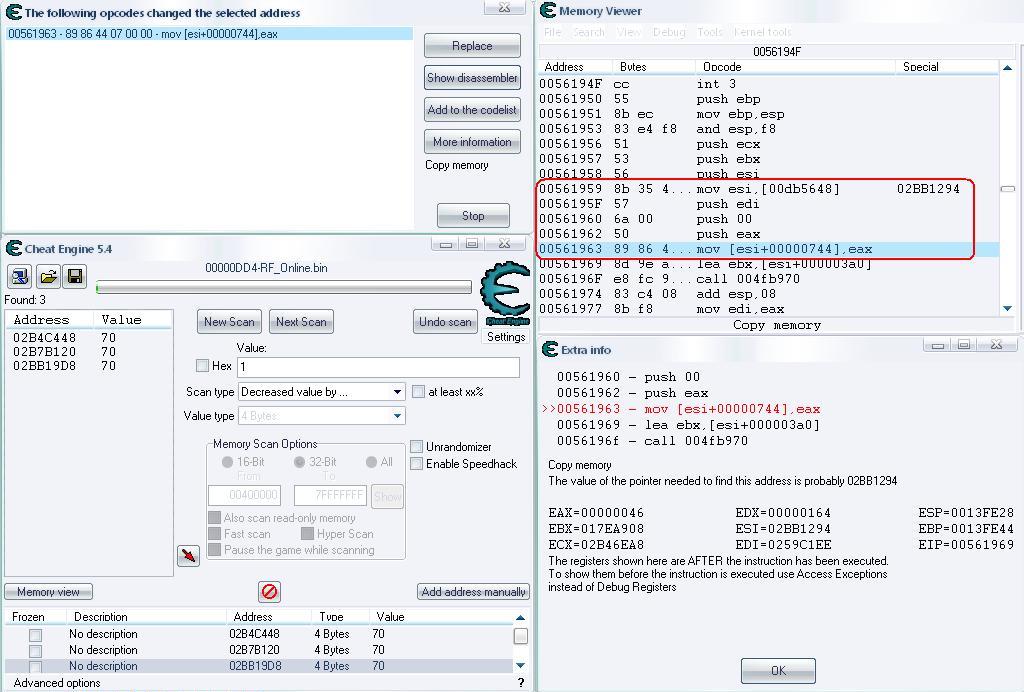The image size is (1024, 692).
Task: Toggle the 'at least xx%' checkbox
Action: pyautogui.click(x=418, y=392)
